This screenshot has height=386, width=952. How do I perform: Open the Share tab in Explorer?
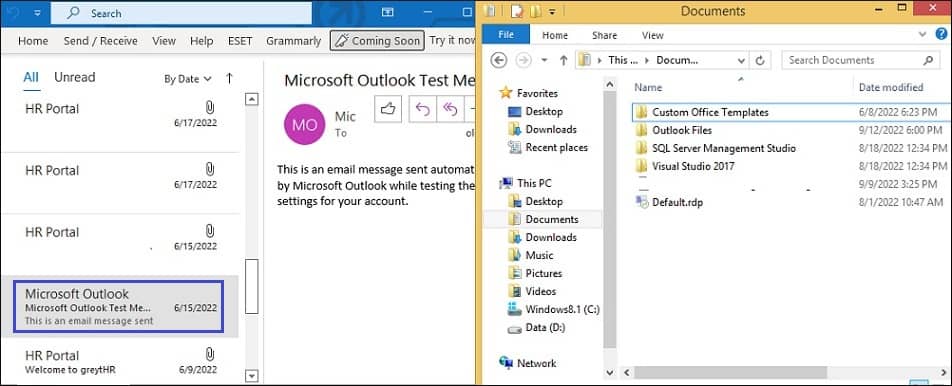tap(604, 35)
